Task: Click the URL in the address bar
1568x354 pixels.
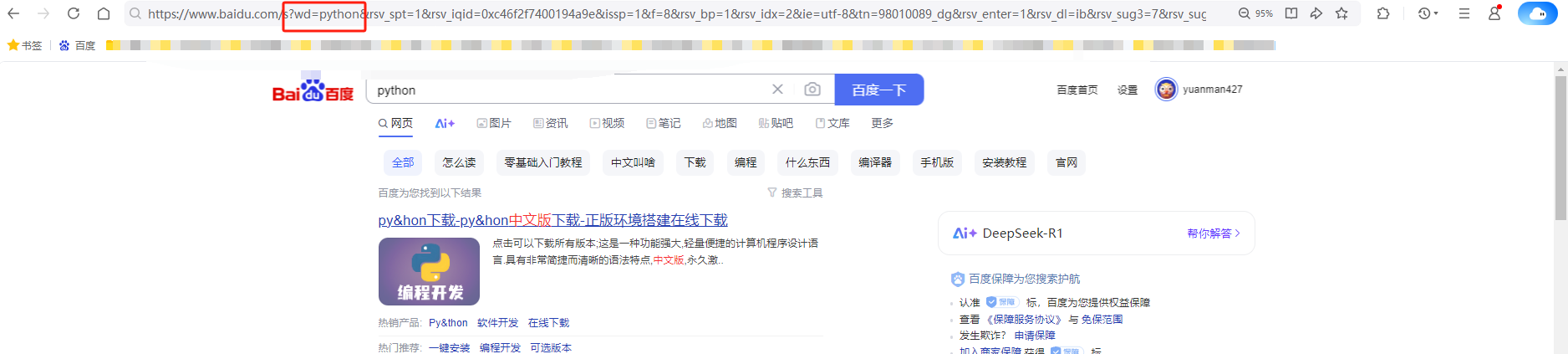Action: pyautogui.click(x=677, y=13)
